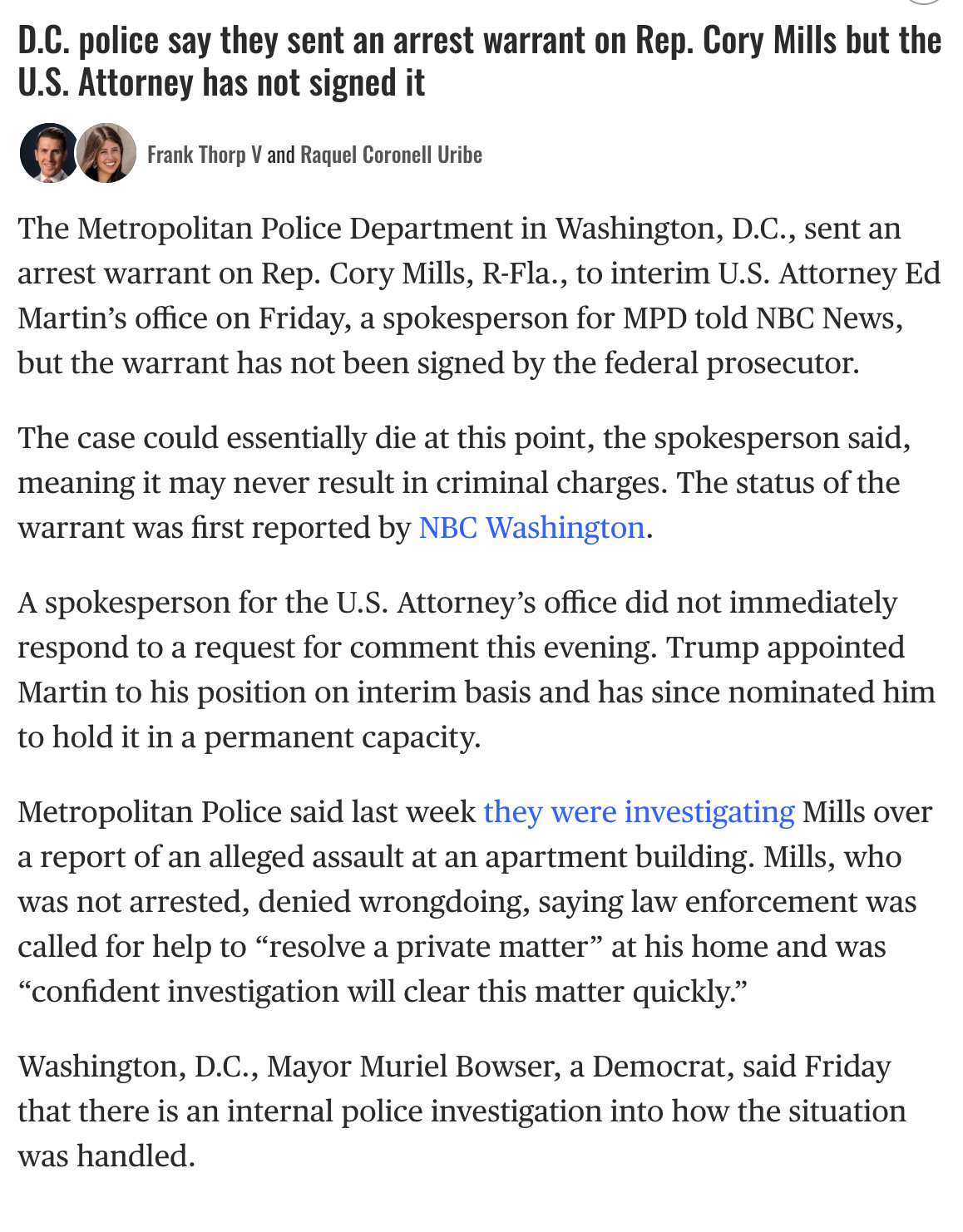Open the Frank Thorp V byline name
Viewport: 963px width, 1232px height.
[205, 155]
